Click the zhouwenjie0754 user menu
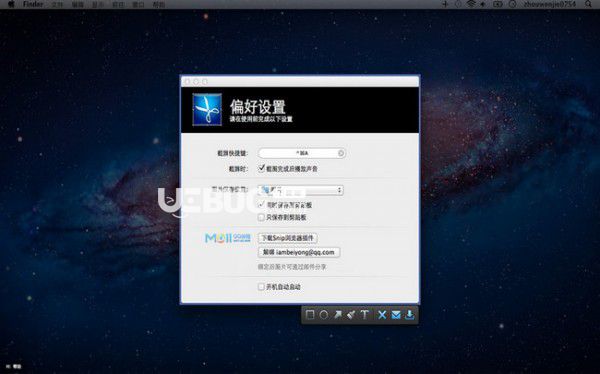This screenshot has height=374, width=600. [x=549, y=4]
